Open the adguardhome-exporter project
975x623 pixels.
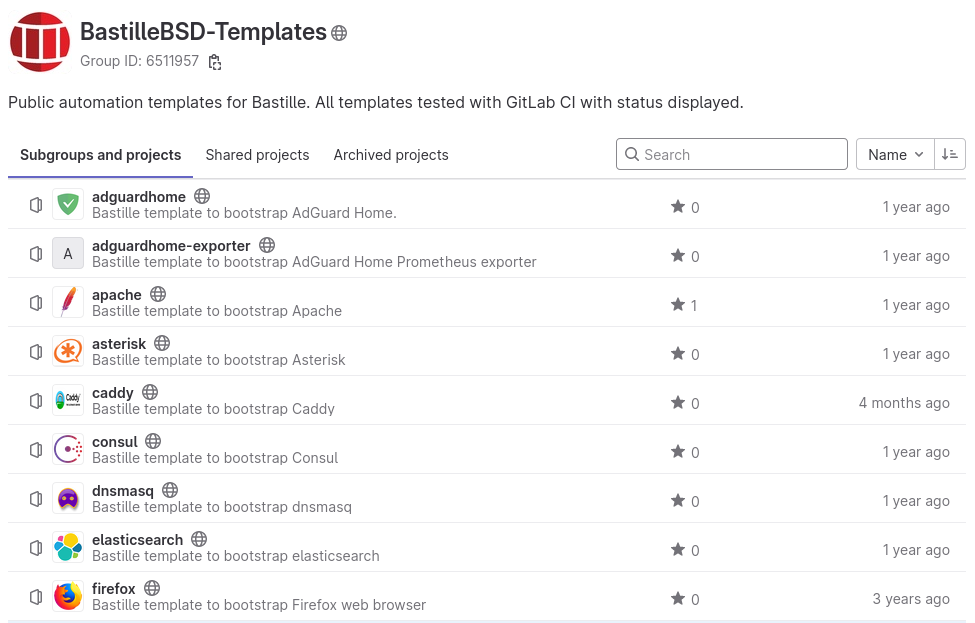click(171, 245)
